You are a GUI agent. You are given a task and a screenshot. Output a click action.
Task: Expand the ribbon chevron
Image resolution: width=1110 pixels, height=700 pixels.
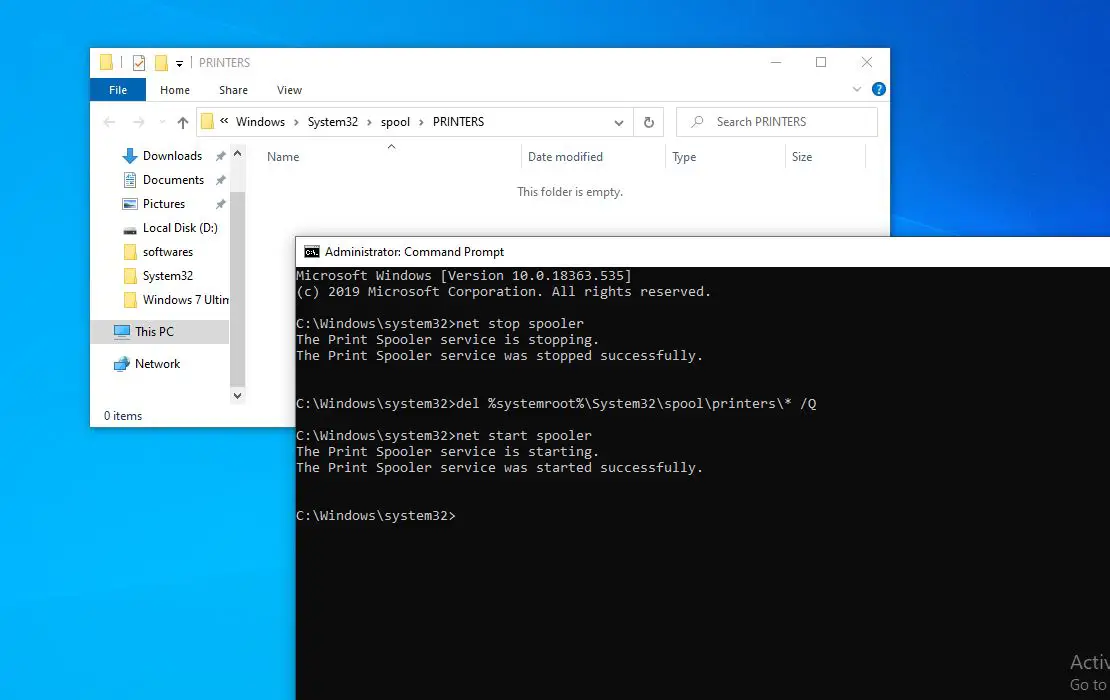pyautogui.click(x=857, y=89)
